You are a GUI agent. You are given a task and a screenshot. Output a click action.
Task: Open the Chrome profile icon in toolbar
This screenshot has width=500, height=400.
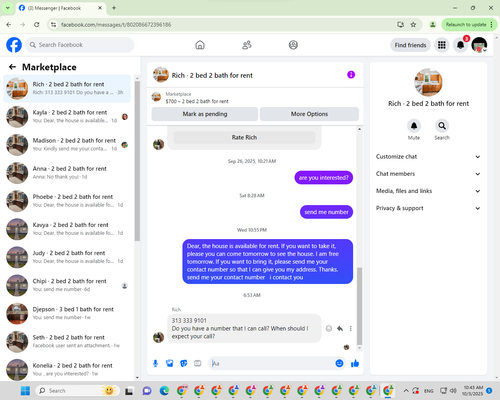coord(433,25)
